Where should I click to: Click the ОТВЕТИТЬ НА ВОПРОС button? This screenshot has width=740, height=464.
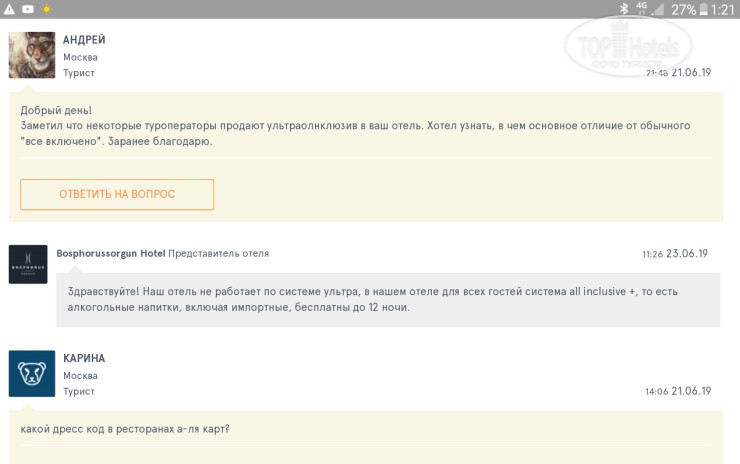[x=117, y=194]
